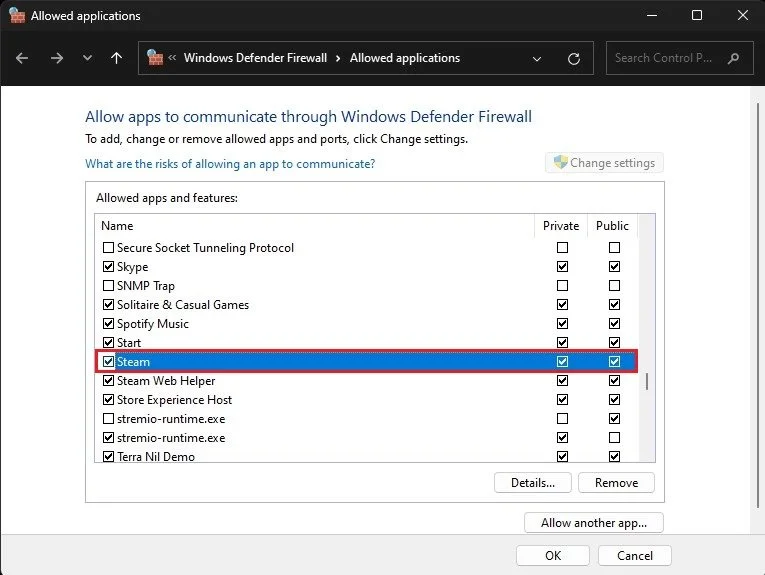
Task: Disable Public for Store Experience Host
Action: click(614, 400)
